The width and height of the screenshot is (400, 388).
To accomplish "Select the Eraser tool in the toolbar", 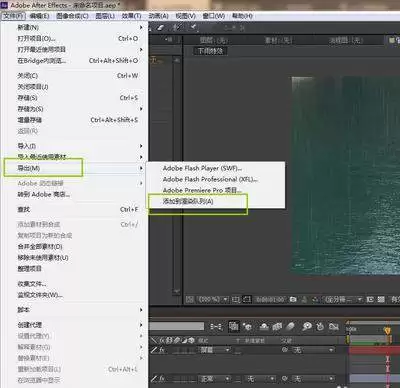I will (161, 28).
